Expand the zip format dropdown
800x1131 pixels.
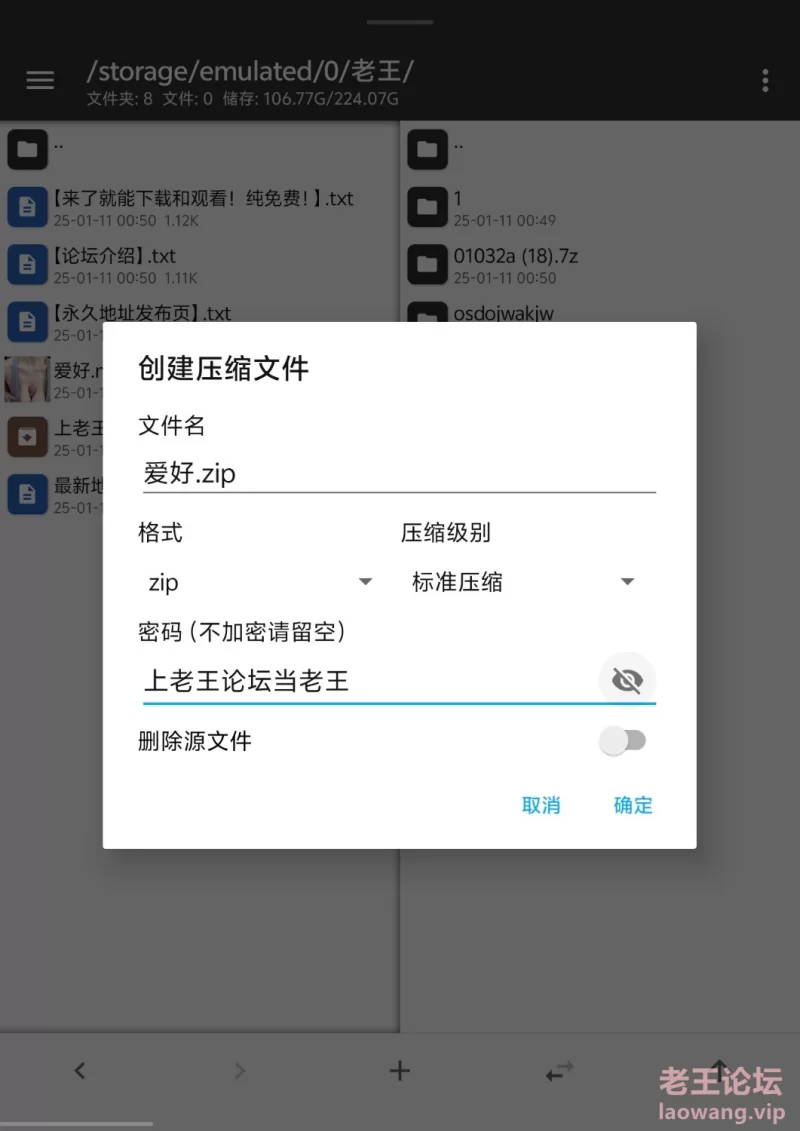pos(258,582)
